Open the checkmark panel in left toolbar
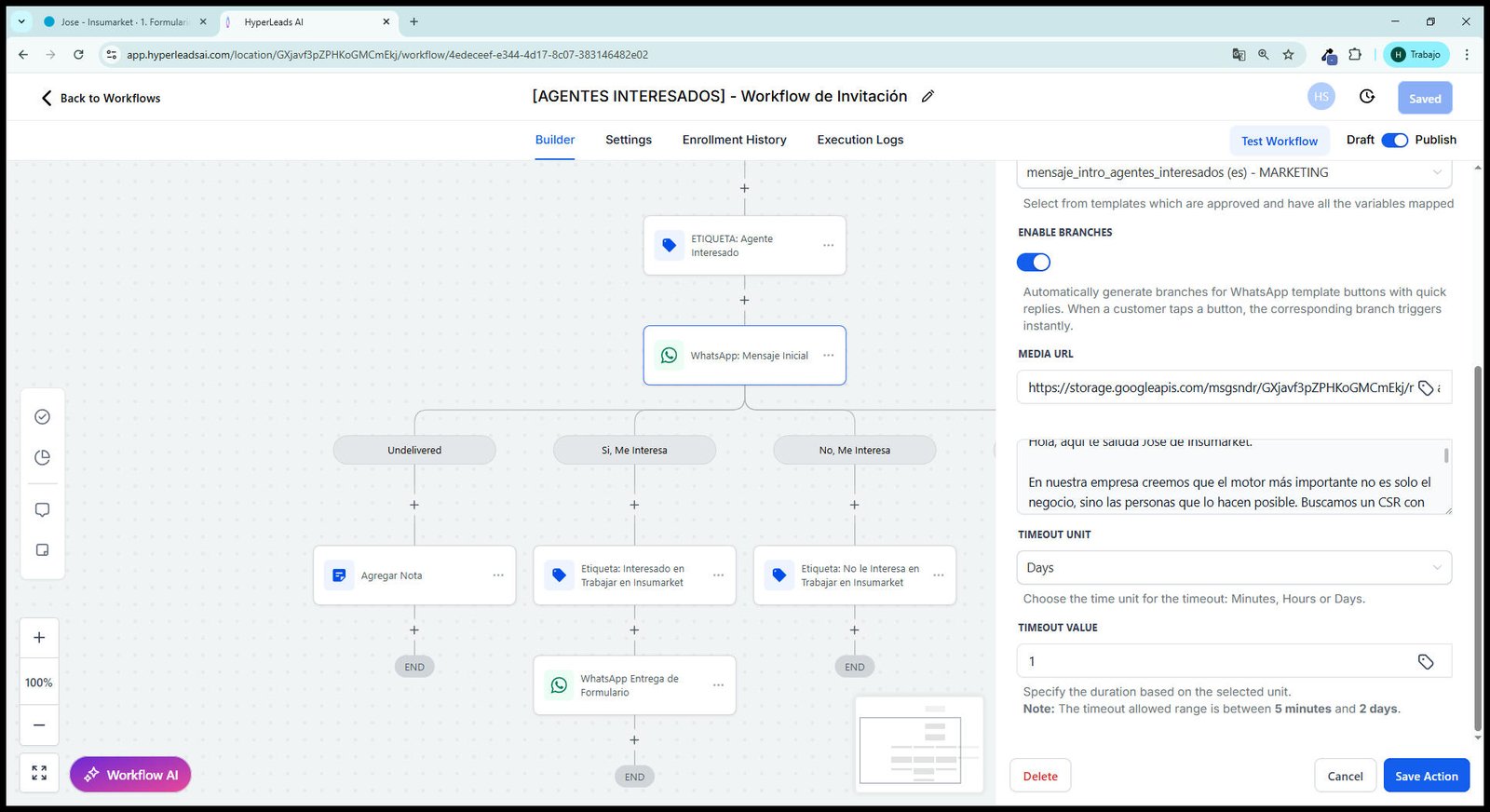1490x812 pixels. click(x=42, y=417)
